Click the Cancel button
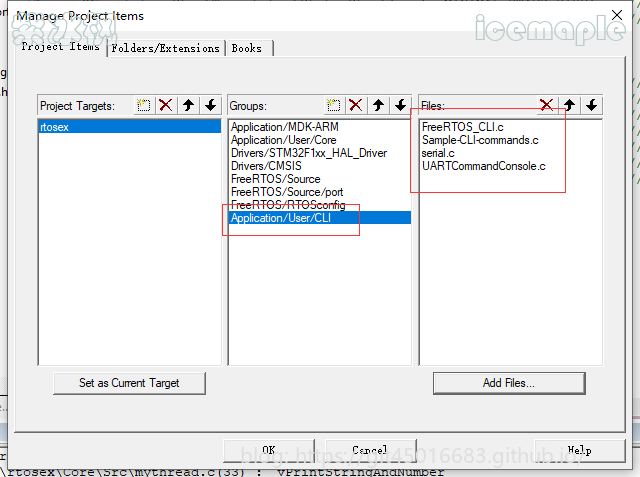 tap(371, 450)
